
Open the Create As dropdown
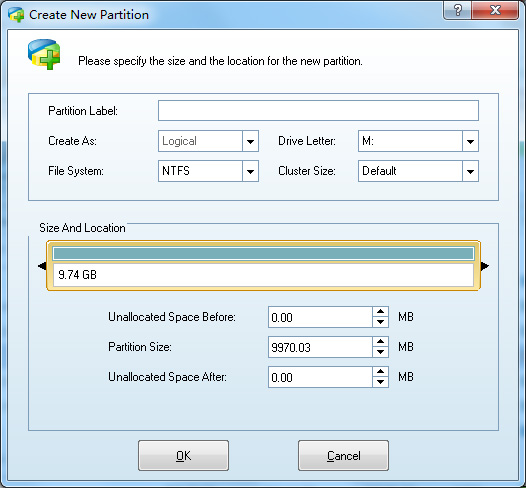point(250,141)
